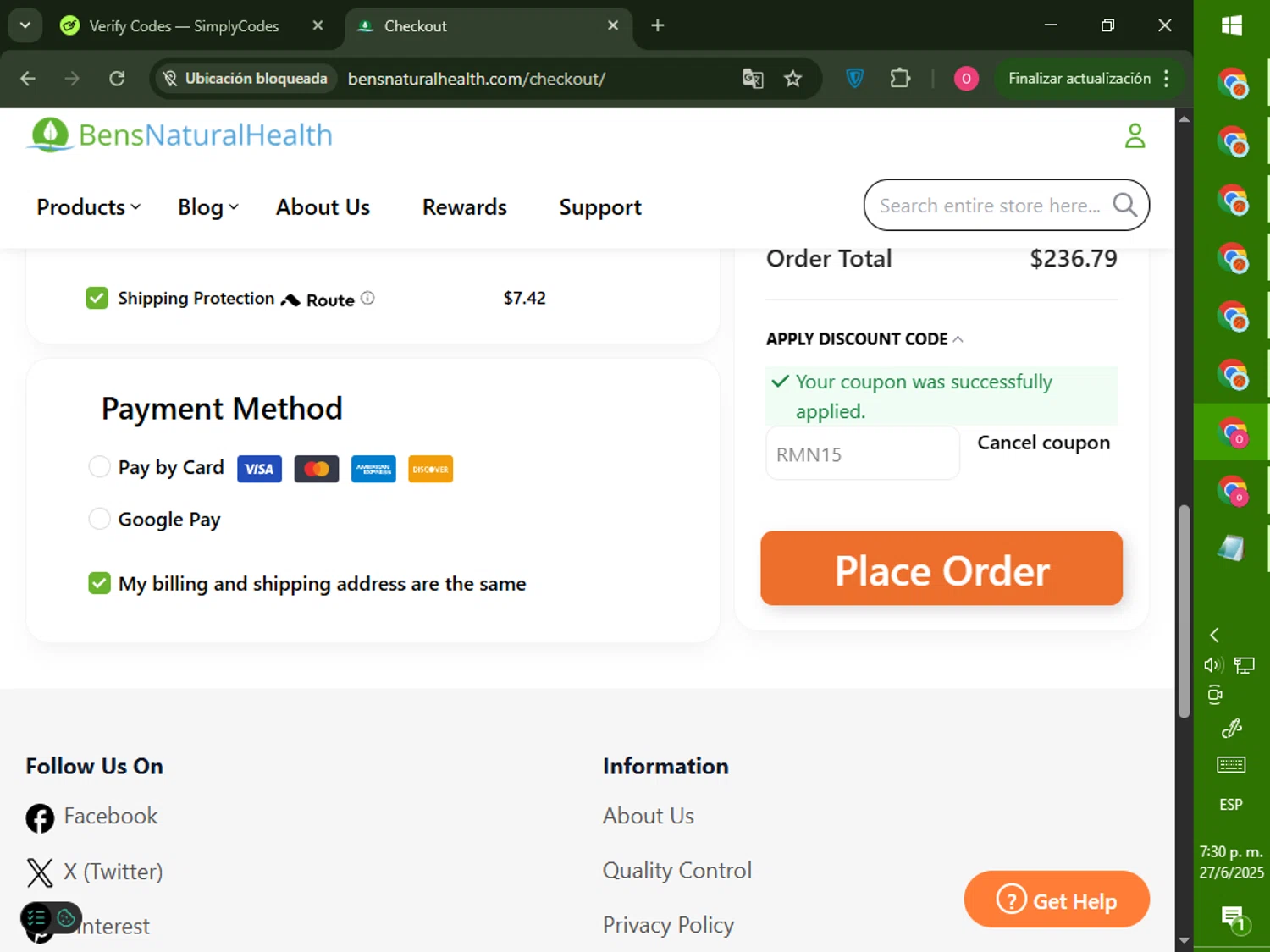Open the touch keyboard taskbar icon
The width and height of the screenshot is (1270, 952).
[x=1231, y=765]
